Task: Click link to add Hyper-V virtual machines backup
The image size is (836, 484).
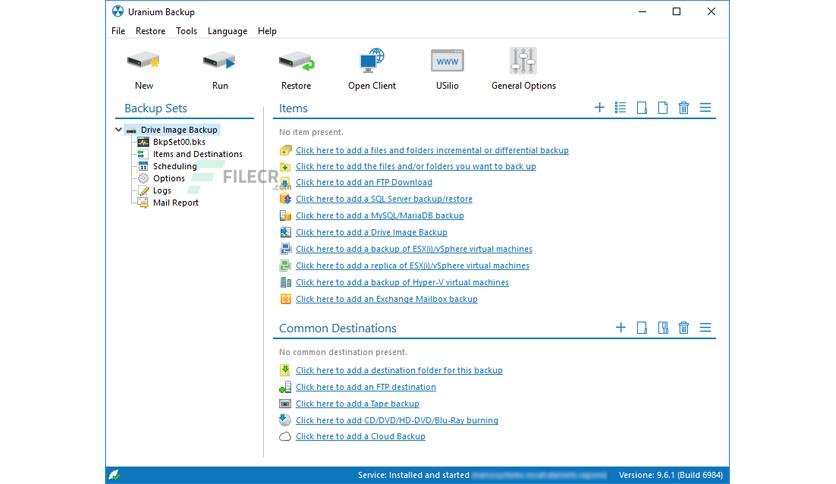Action: (x=402, y=282)
